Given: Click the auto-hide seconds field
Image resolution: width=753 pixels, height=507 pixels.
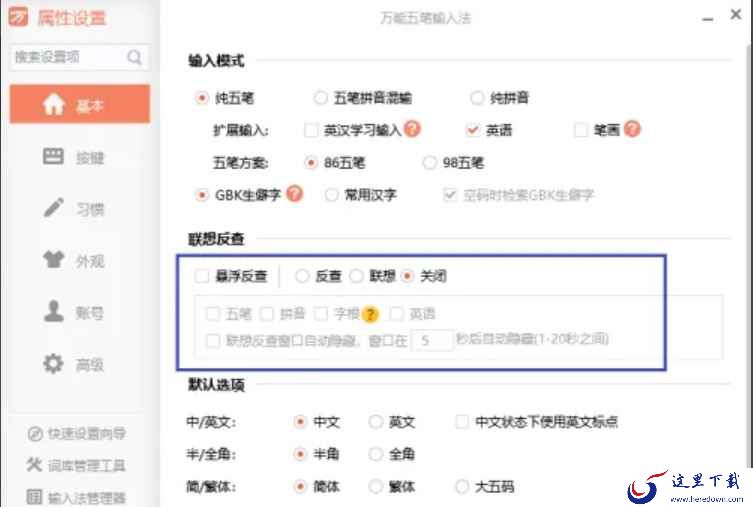Looking at the screenshot, I should 432,340.
